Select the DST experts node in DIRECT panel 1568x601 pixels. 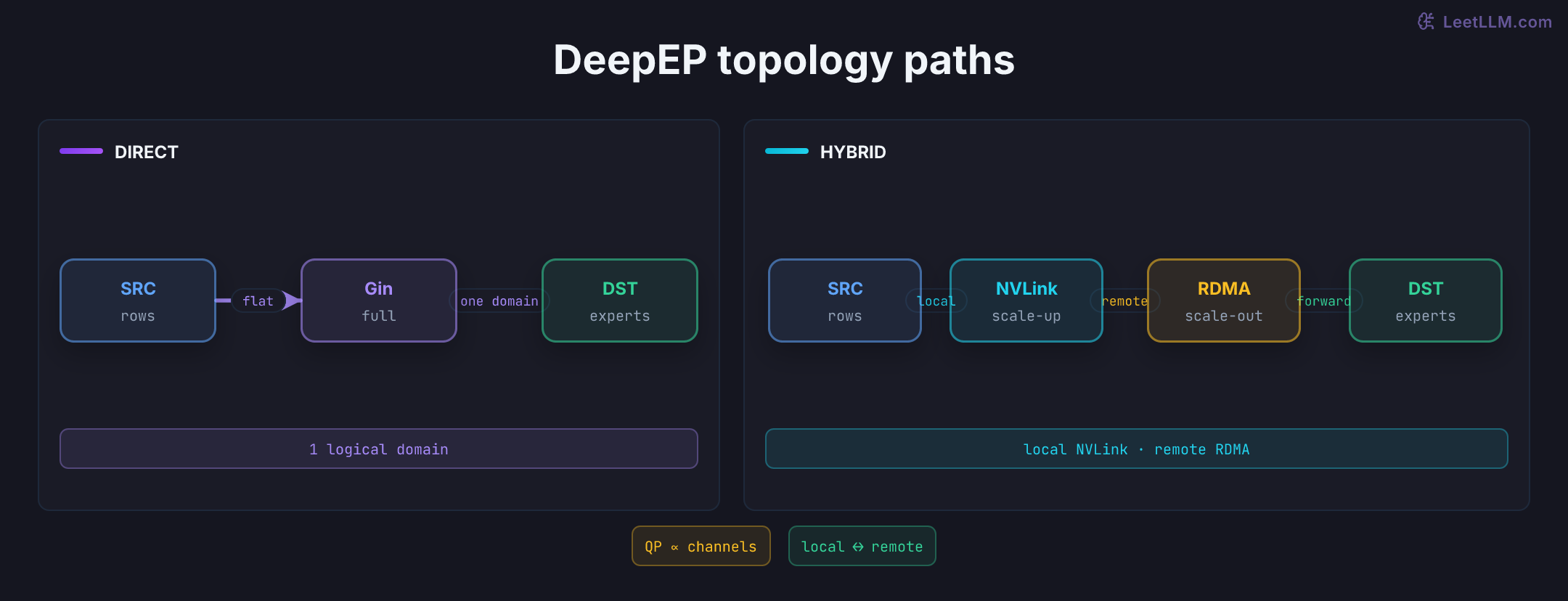click(620, 300)
